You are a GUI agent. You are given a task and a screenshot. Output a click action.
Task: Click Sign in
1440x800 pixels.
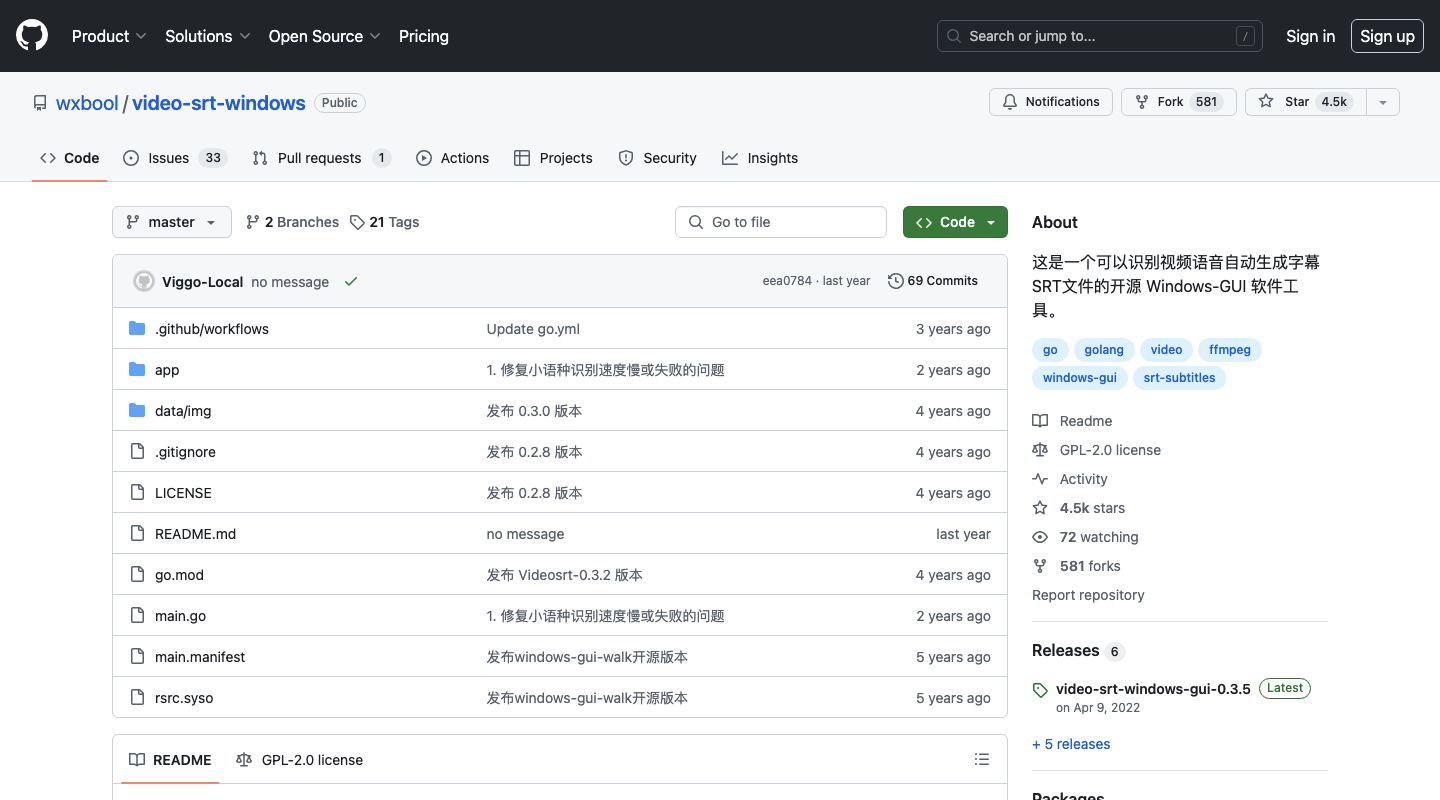[x=1310, y=36]
